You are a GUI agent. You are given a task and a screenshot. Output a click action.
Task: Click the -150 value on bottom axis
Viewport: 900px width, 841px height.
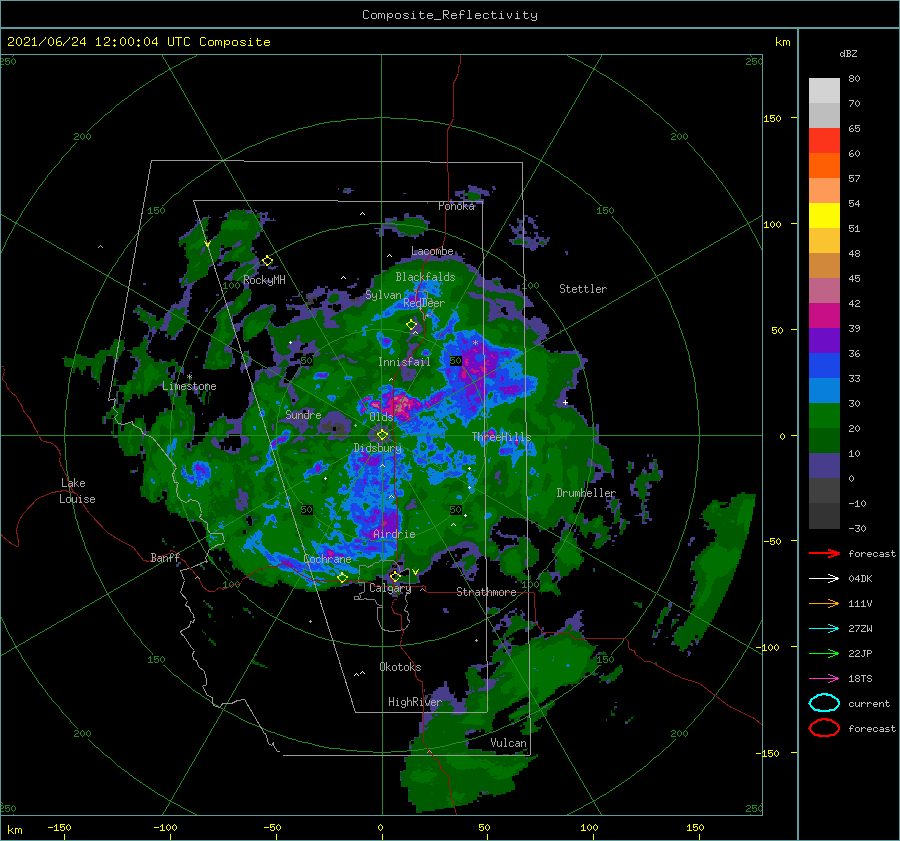click(59, 827)
